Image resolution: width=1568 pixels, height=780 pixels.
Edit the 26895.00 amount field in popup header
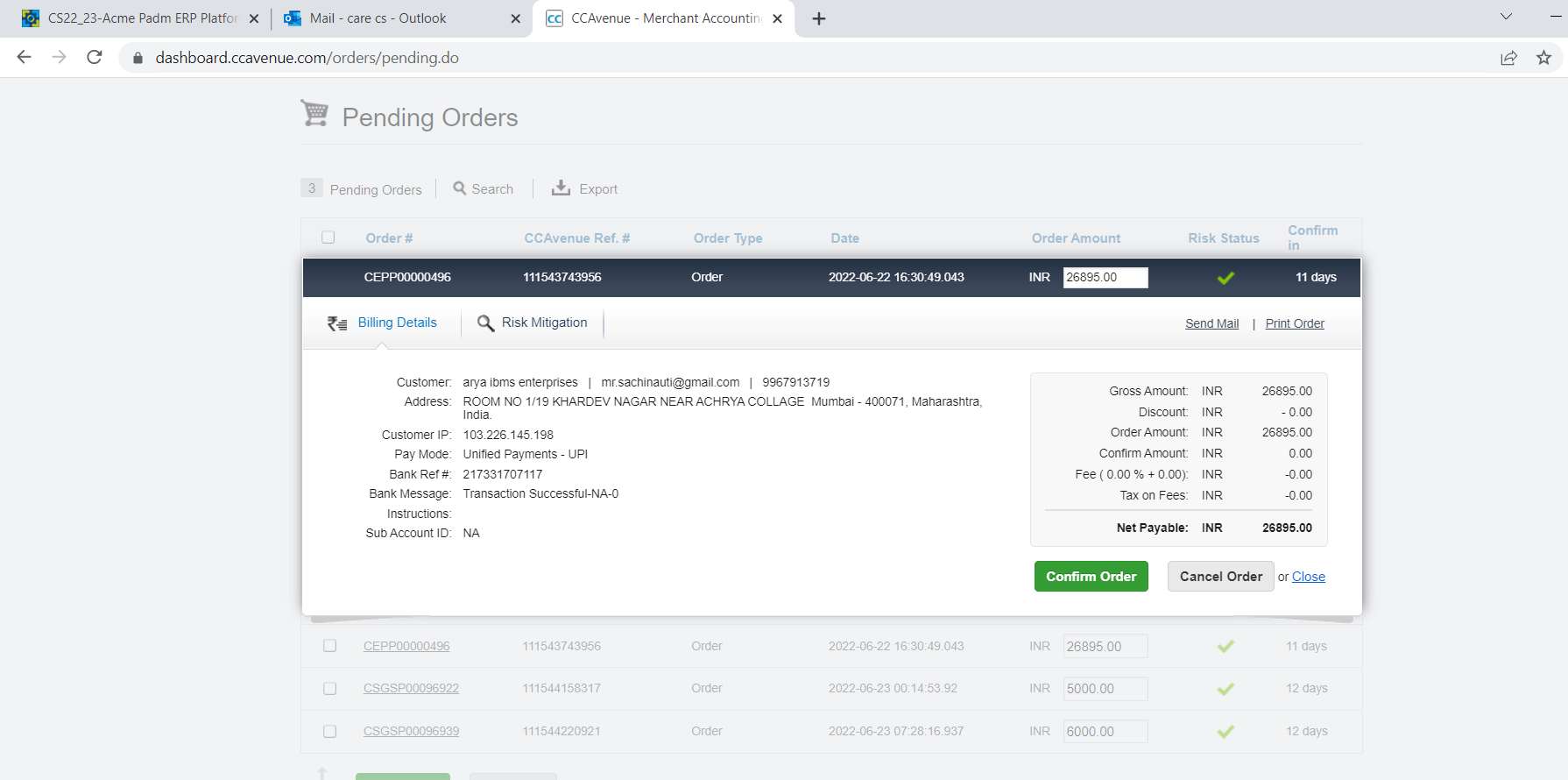(1105, 278)
